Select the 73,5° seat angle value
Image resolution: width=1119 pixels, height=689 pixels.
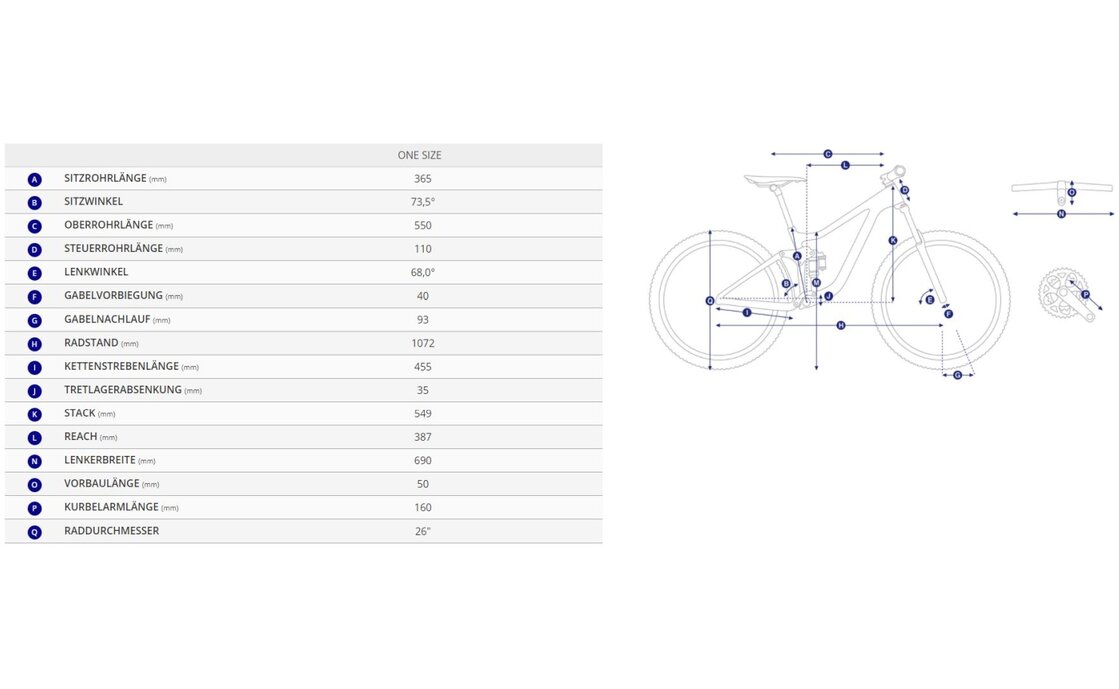[423, 203]
